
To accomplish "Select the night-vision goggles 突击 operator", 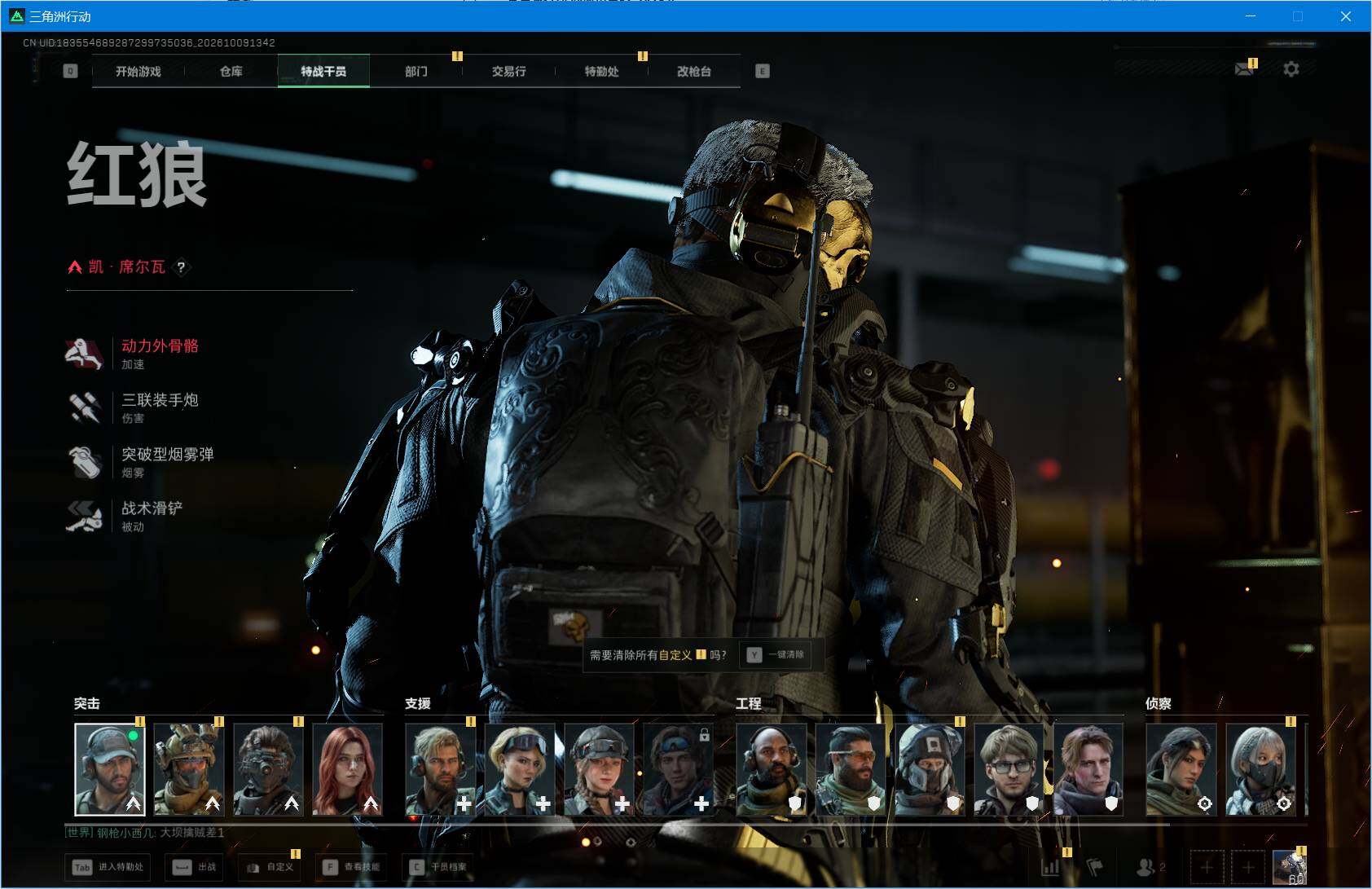I will [268, 769].
